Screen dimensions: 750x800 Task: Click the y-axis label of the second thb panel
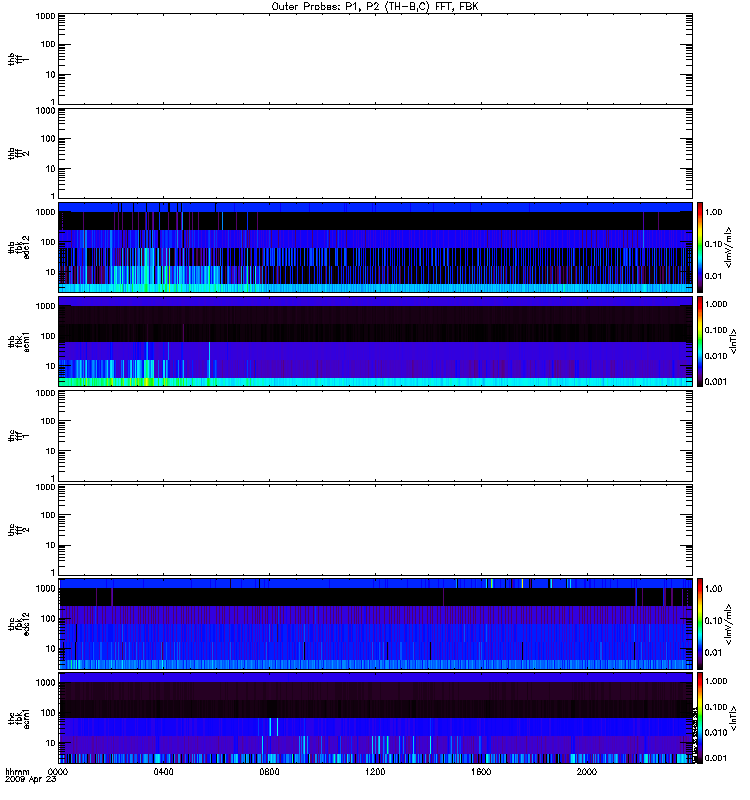coord(19,154)
